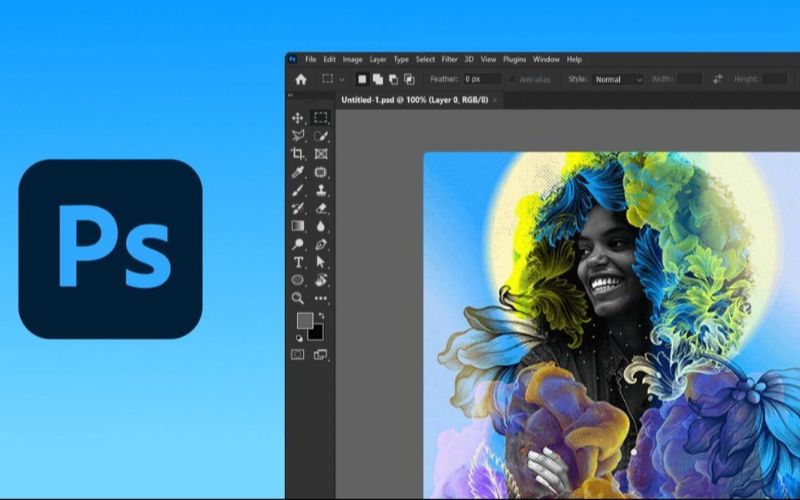This screenshot has width=800, height=500.
Task: Select the Horizontal Type tool
Action: tap(298, 262)
